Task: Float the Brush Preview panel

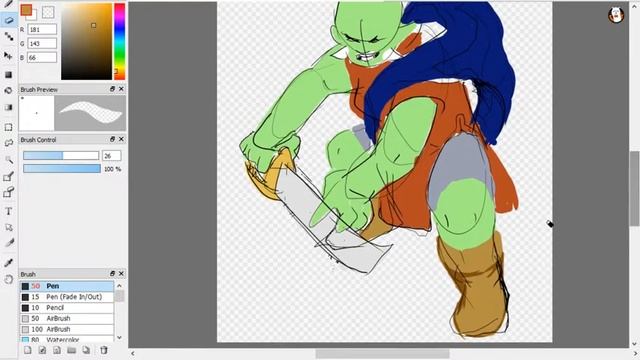Action: pos(112,89)
